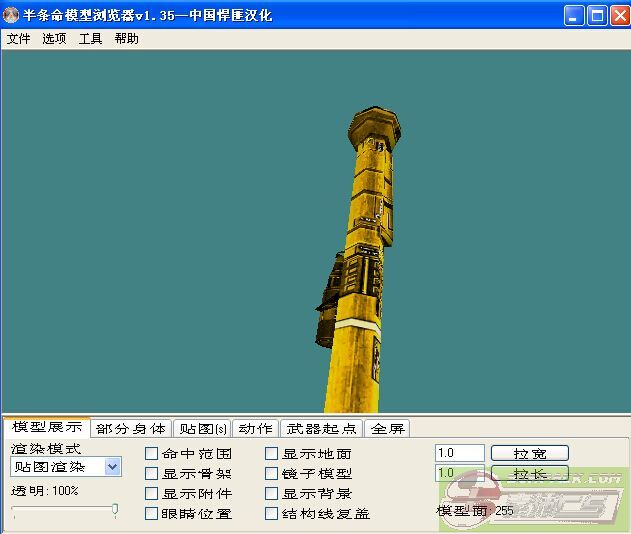Toggle the 显示骨架 checkbox

coord(152,474)
